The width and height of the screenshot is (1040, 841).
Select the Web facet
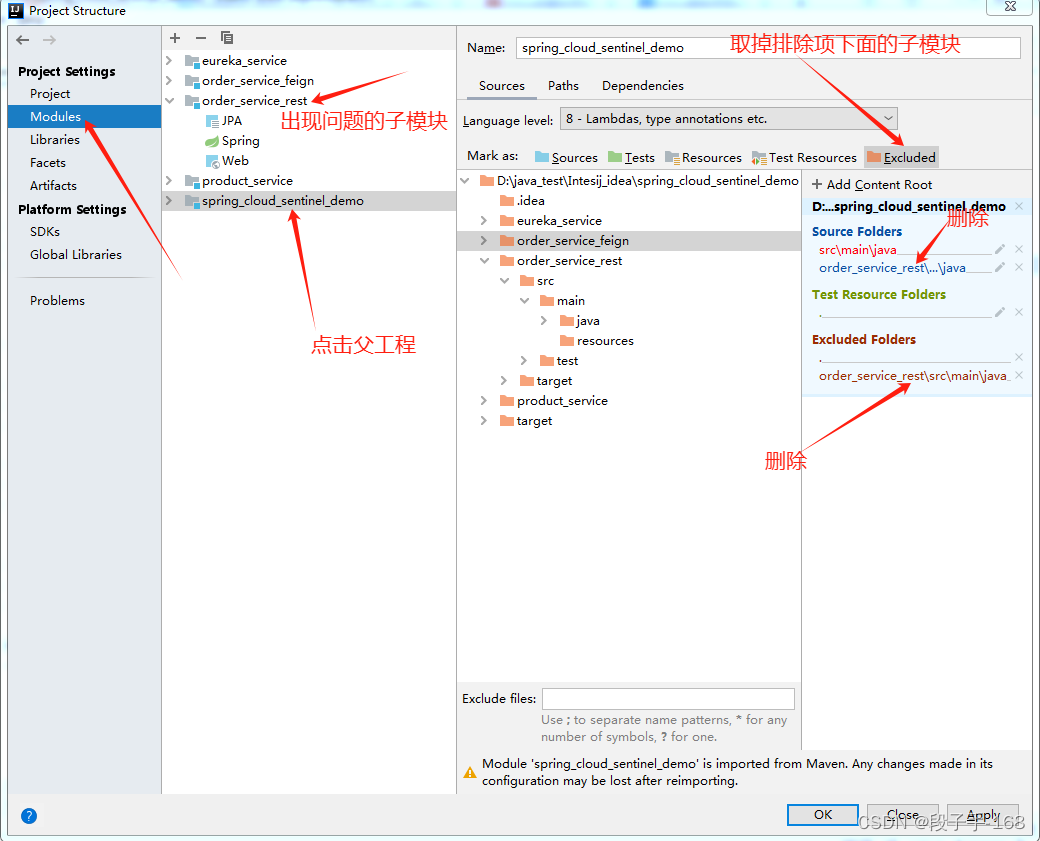pyautogui.click(x=227, y=161)
